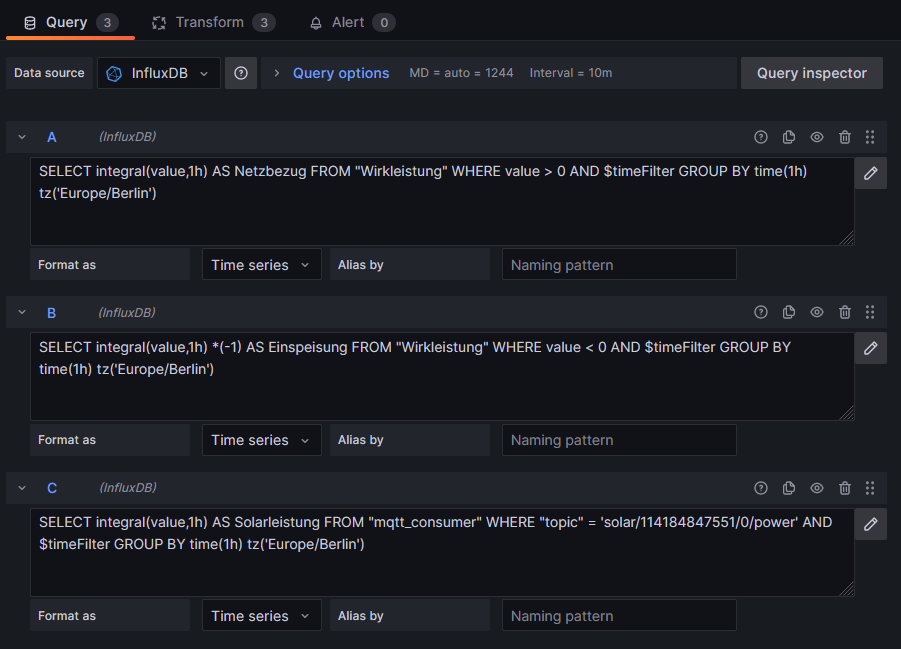Click the Alias by field of query A
The width and height of the screenshot is (901, 649).
click(618, 265)
